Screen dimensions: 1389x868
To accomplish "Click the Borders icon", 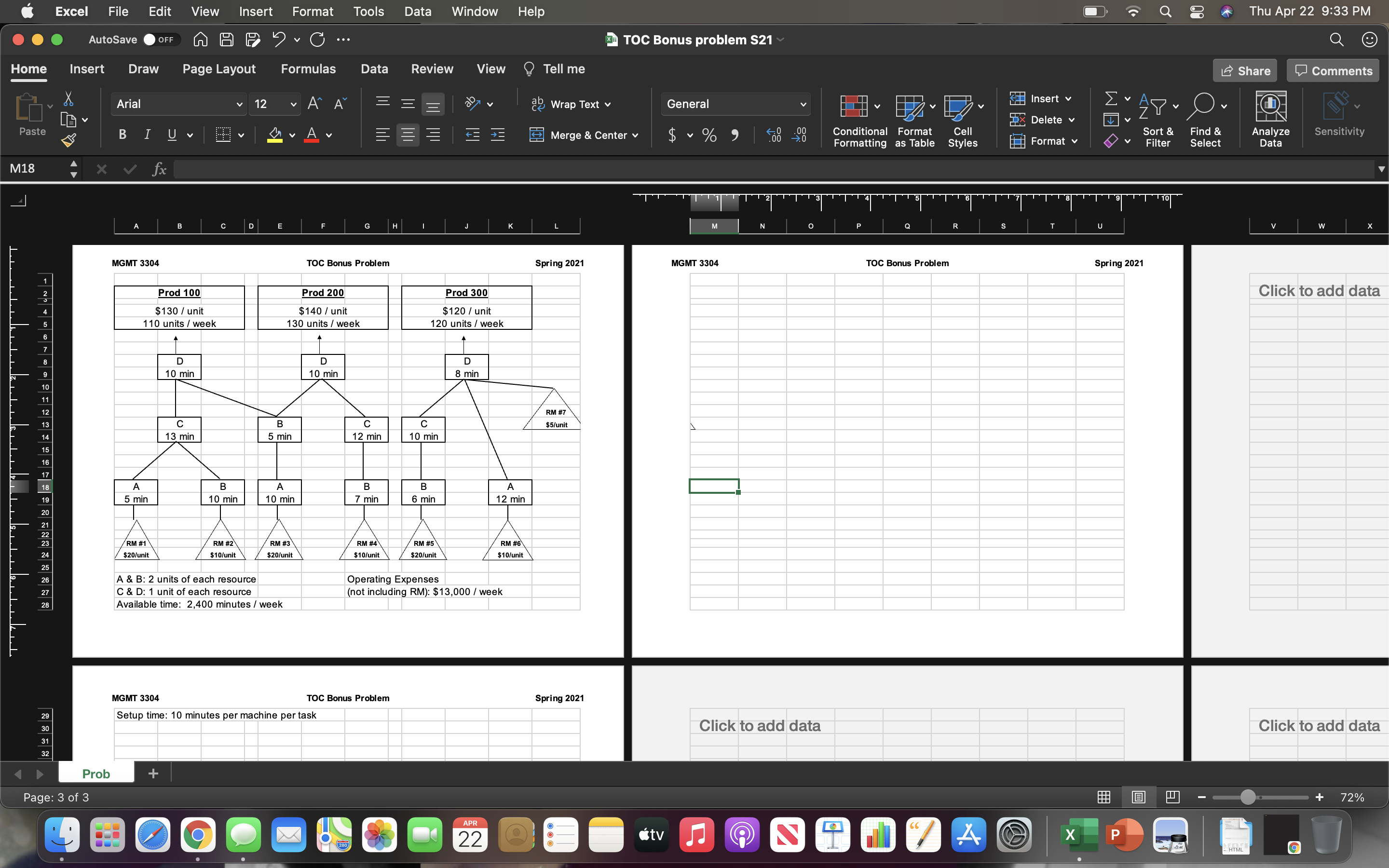I will 223,135.
